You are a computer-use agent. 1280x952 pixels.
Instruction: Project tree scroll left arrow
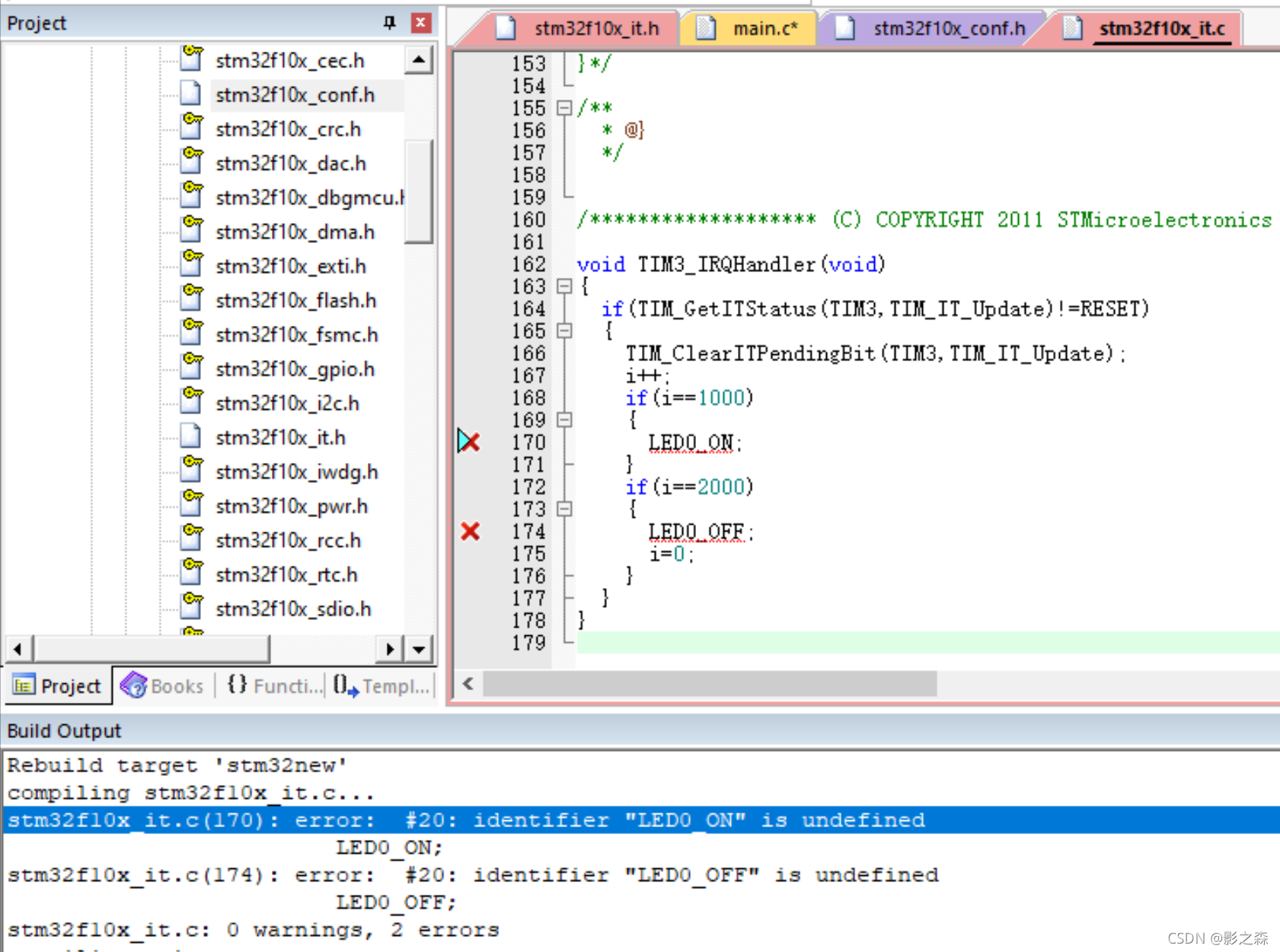[x=18, y=650]
